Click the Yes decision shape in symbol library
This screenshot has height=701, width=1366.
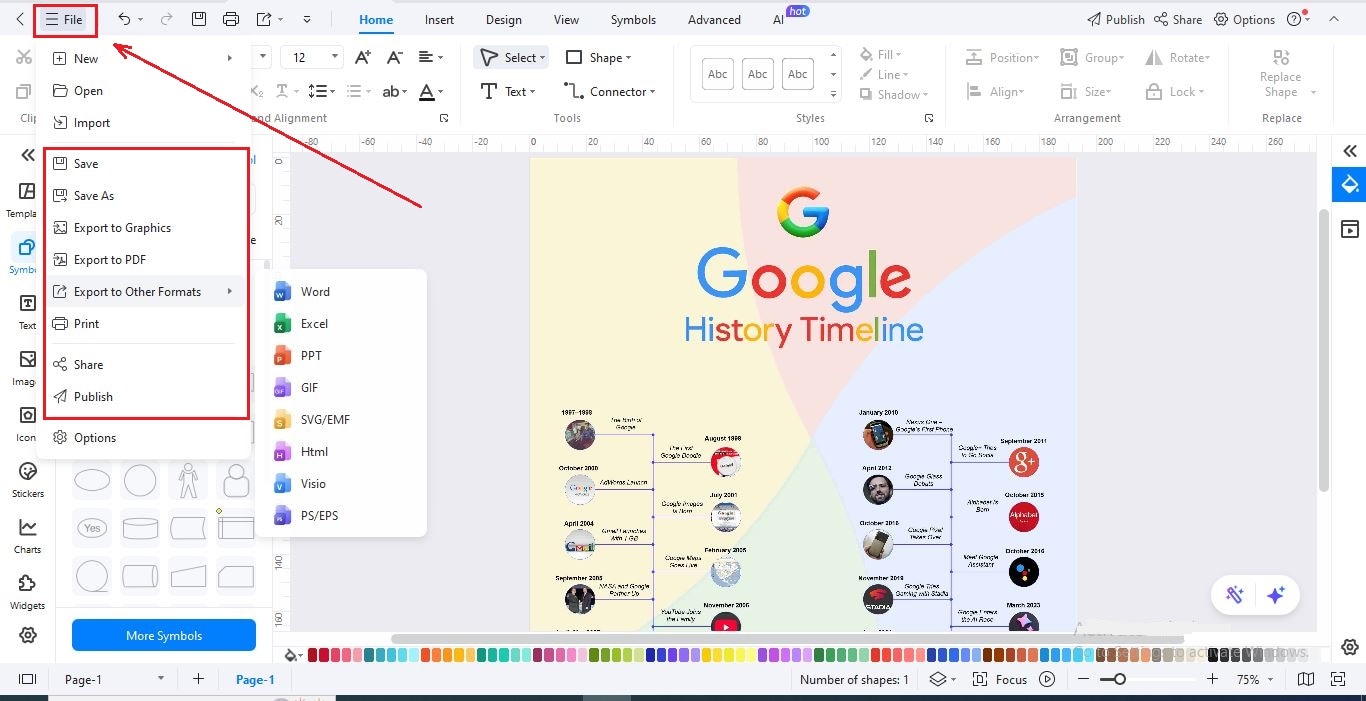pyautogui.click(x=92, y=528)
